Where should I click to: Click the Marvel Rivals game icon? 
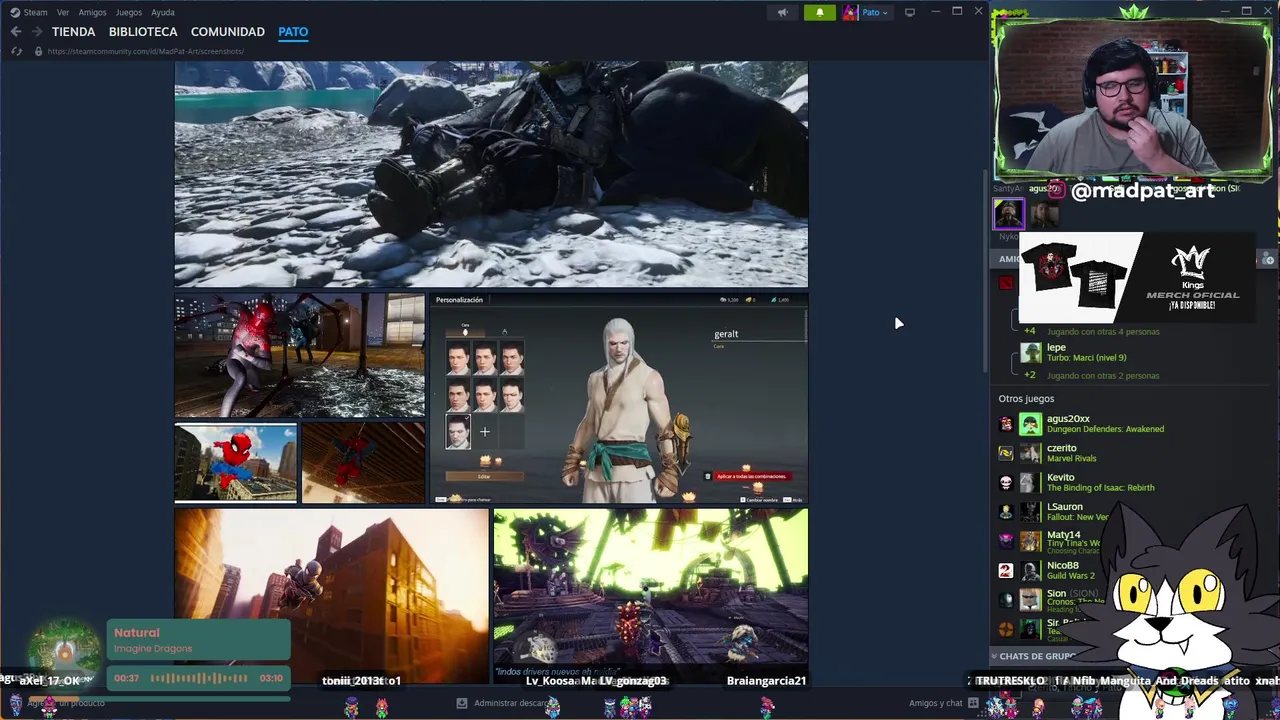[x=1006, y=453]
